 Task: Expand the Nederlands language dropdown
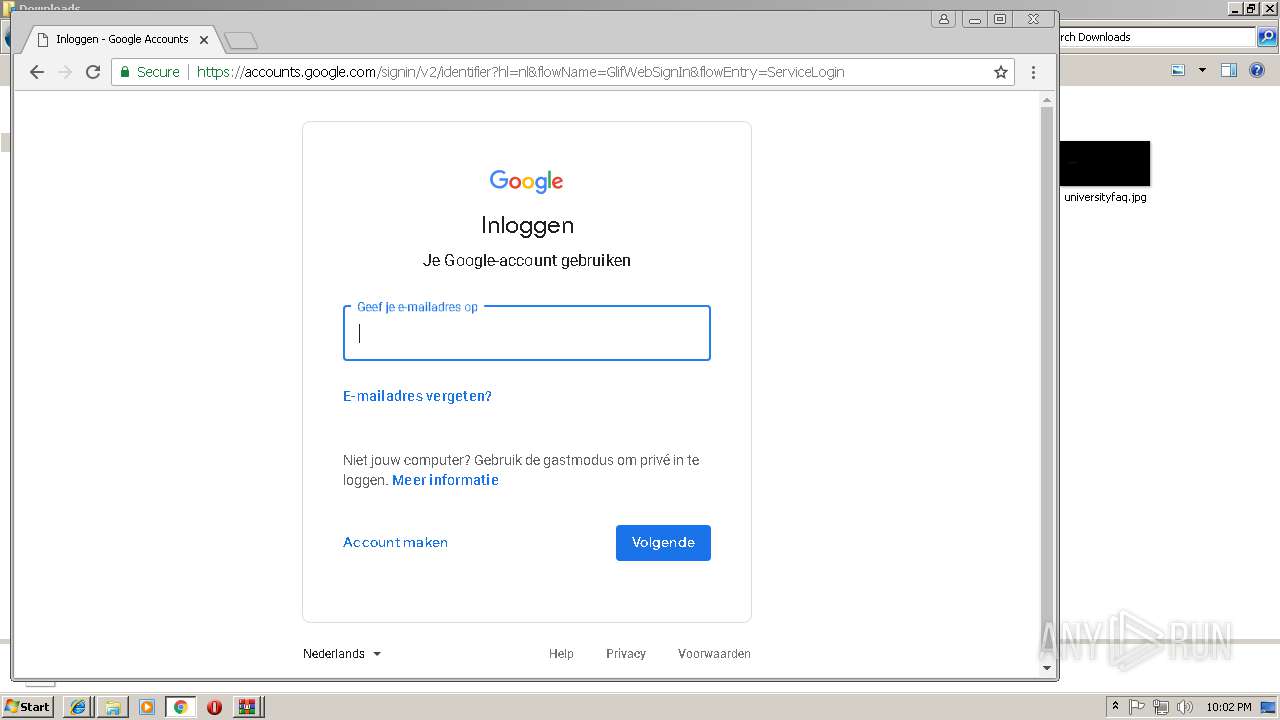pos(342,654)
